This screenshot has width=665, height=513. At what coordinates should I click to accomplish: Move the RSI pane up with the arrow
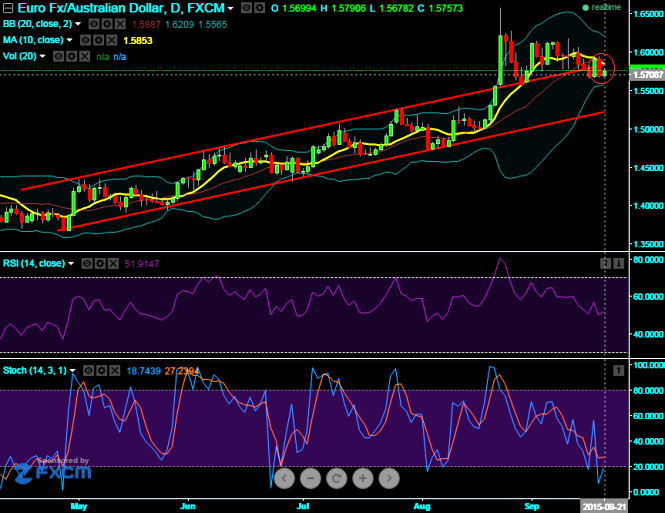[605, 263]
